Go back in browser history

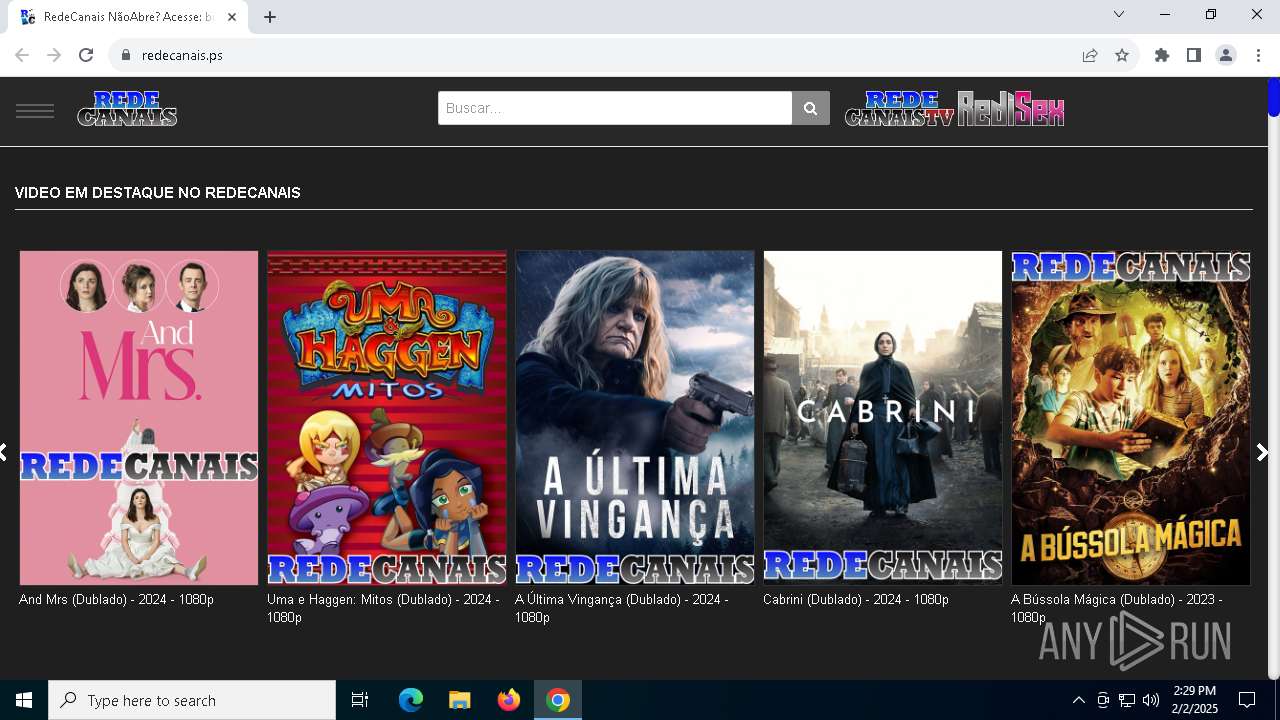pos(22,55)
